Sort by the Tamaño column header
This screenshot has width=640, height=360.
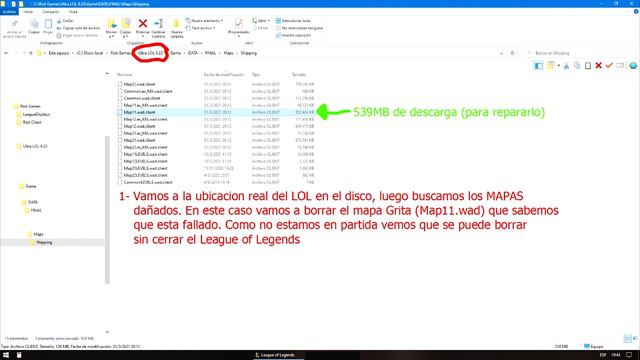pyautogui.click(x=299, y=75)
